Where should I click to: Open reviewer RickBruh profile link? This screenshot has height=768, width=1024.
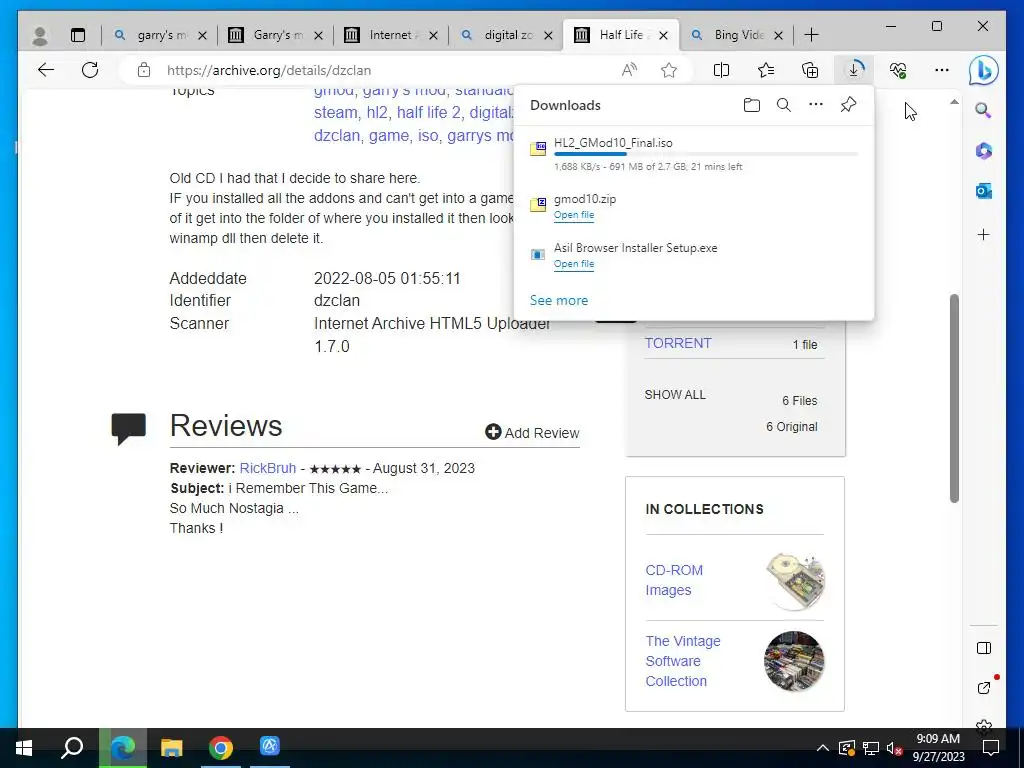(x=268, y=468)
